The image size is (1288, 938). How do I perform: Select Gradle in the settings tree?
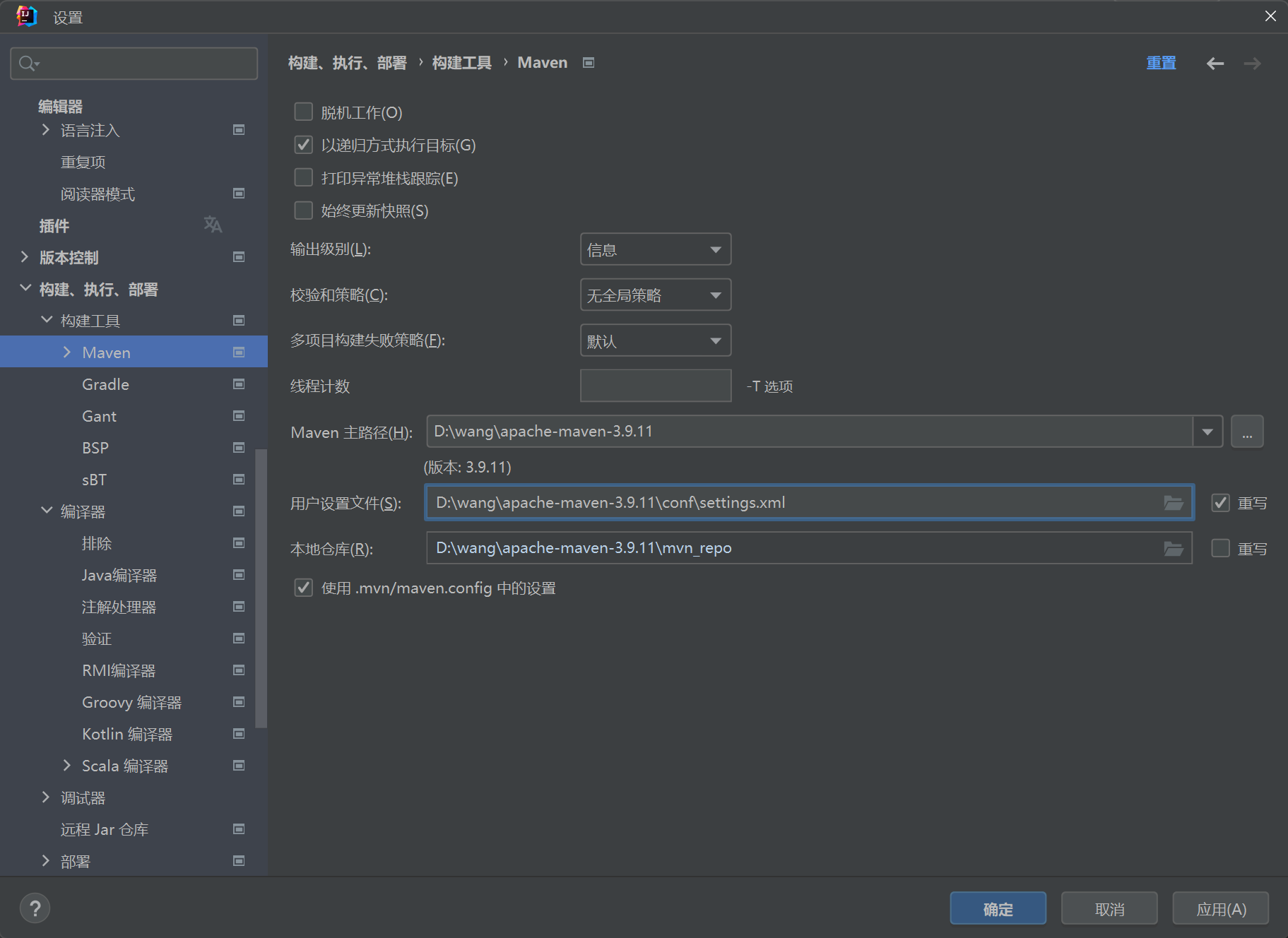[x=105, y=384]
